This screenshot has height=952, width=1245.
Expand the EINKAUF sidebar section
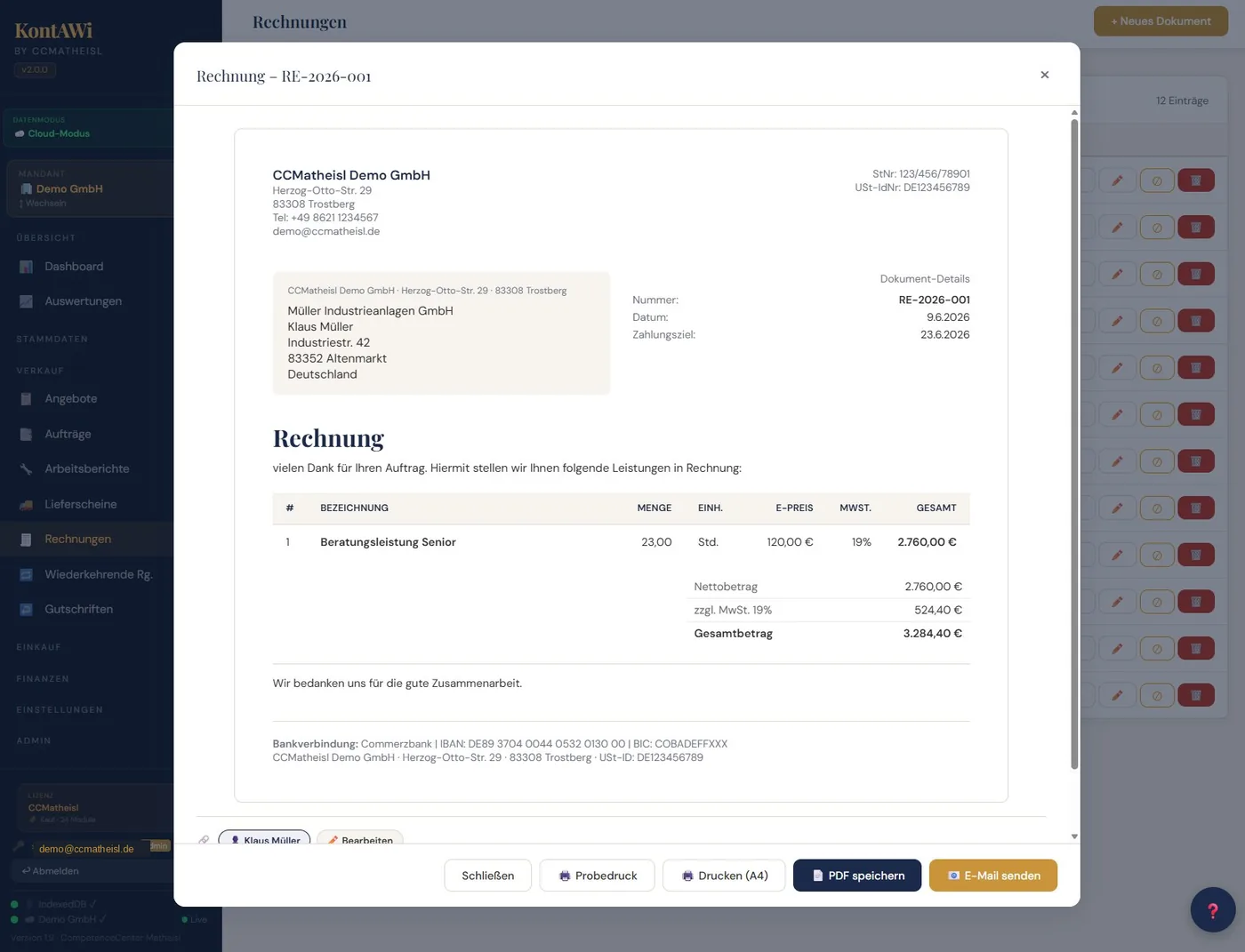coord(38,647)
